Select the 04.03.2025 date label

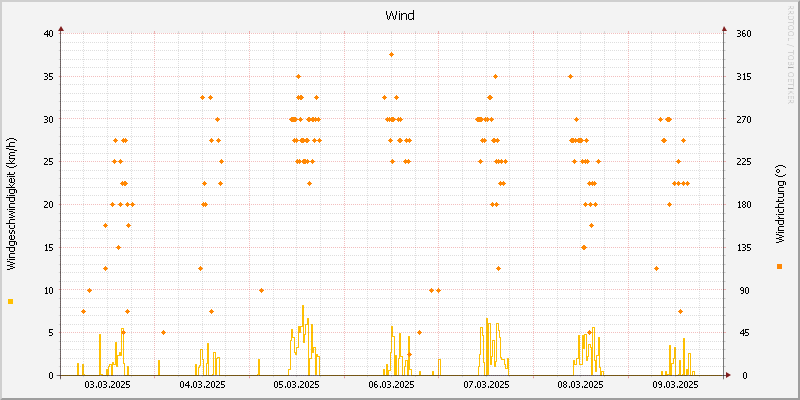pyautogui.click(x=202, y=385)
